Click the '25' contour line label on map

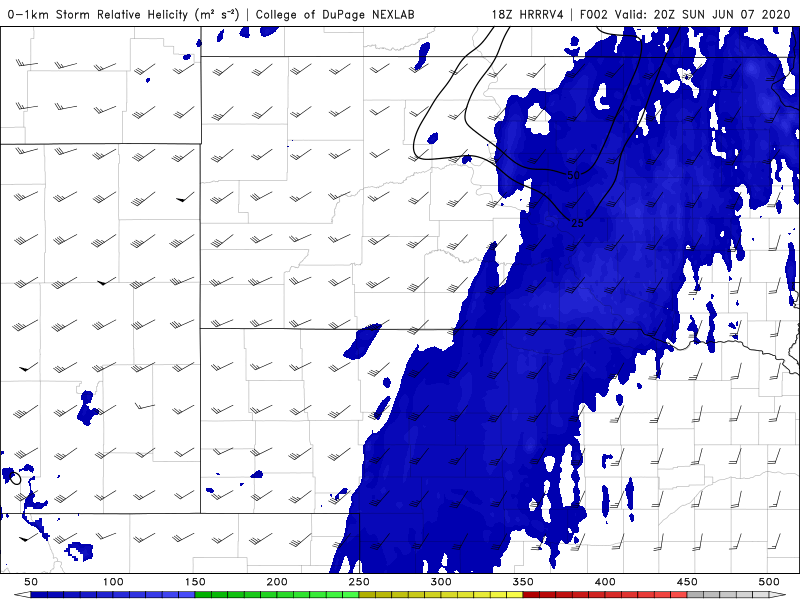(577, 223)
